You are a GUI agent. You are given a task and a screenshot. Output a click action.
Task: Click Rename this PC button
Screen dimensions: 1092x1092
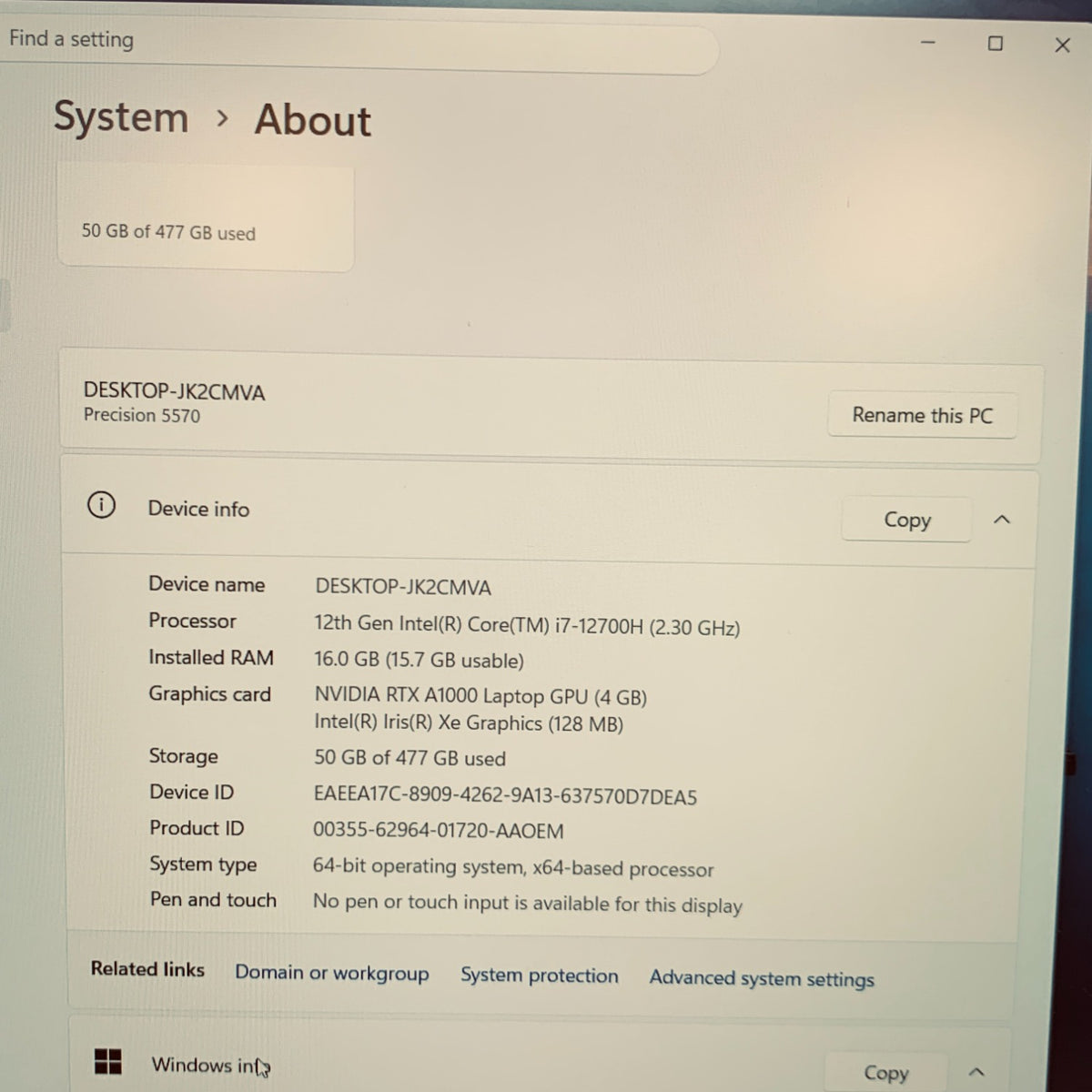[x=922, y=415]
